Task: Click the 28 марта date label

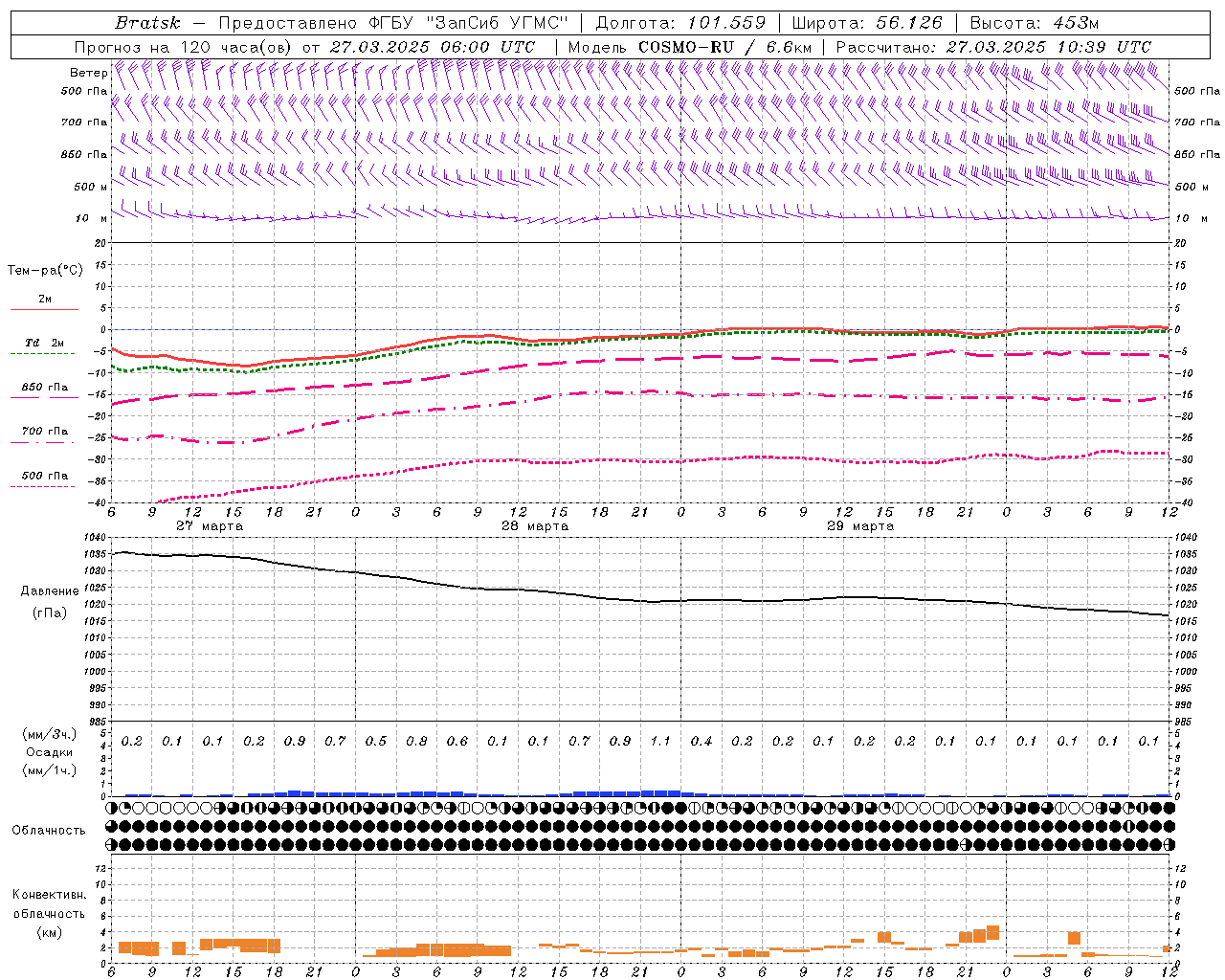Action: [535, 526]
